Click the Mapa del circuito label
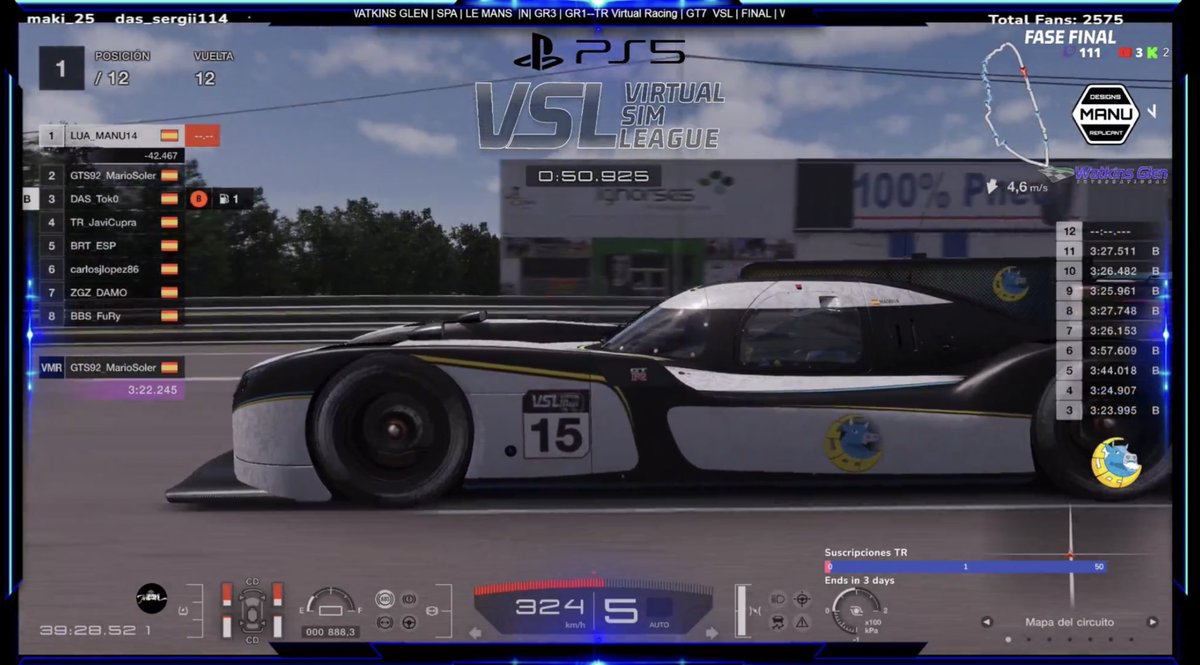This screenshot has height=665, width=1200. [1069, 621]
